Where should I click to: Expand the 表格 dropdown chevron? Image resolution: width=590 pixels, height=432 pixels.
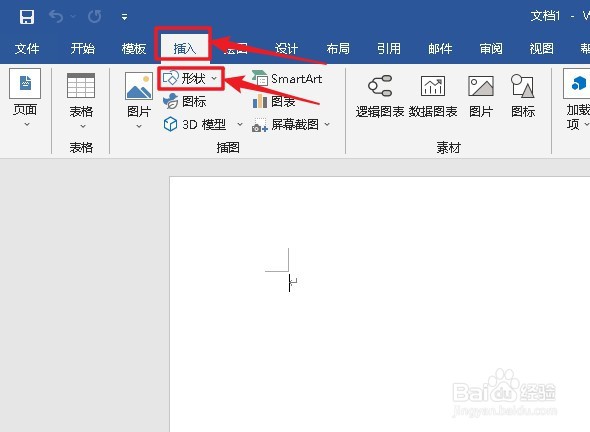click(83, 126)
